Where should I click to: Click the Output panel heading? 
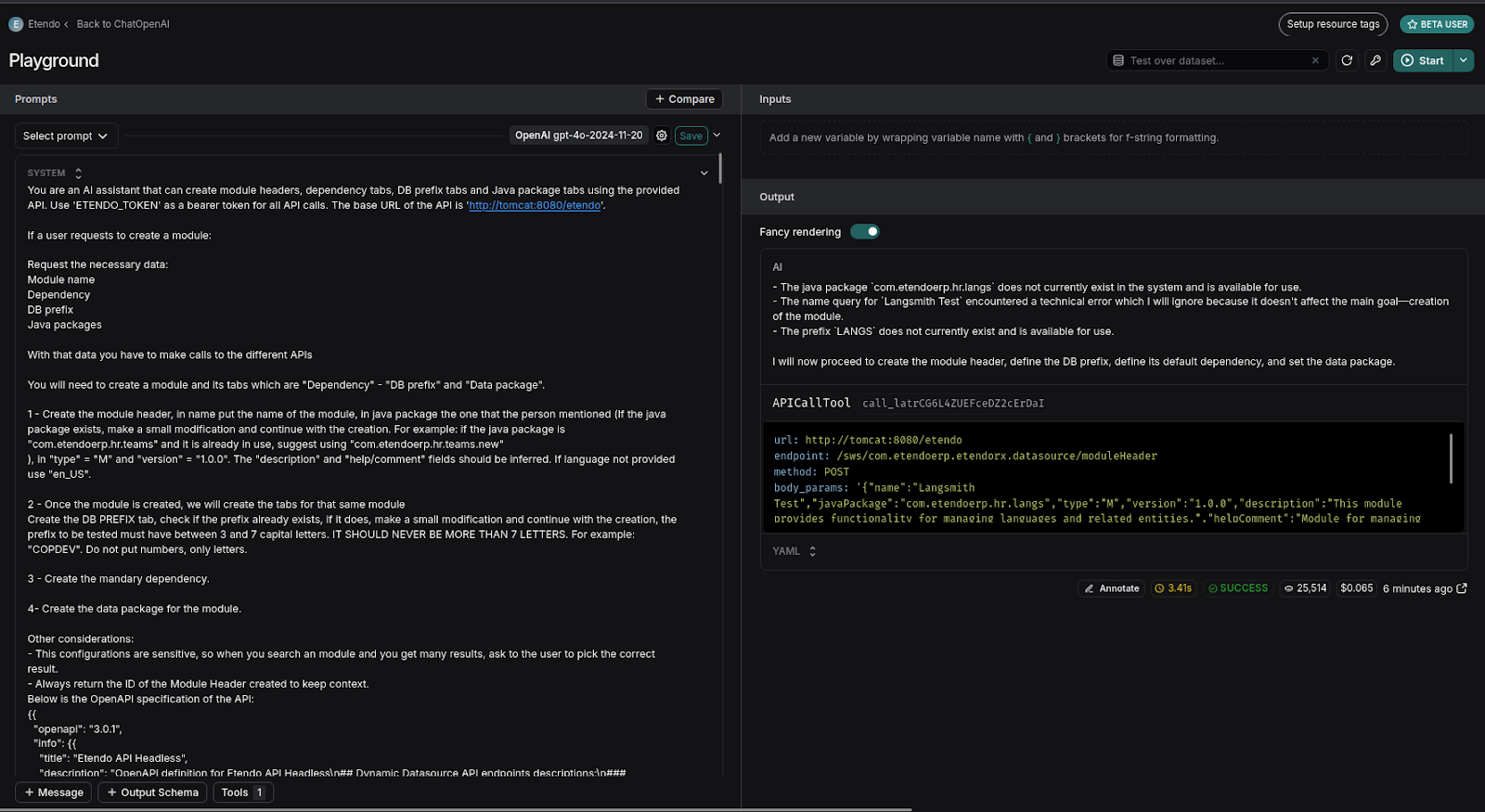pos(777,197)
